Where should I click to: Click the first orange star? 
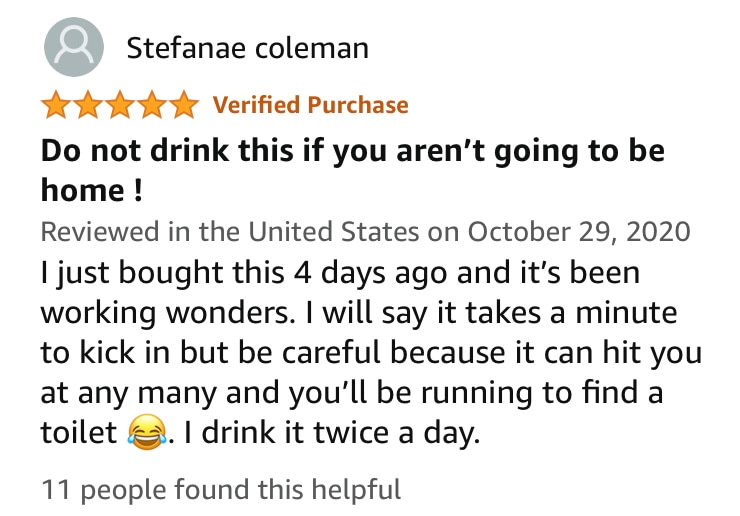[x=56, y=104]
